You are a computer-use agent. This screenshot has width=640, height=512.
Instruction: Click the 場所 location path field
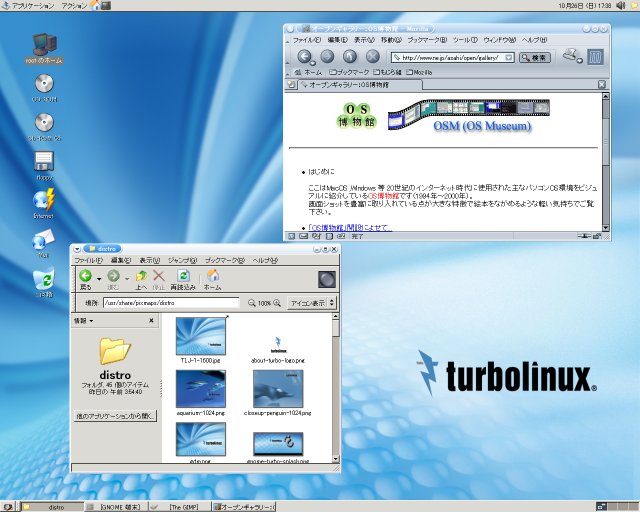pos(171,303)
